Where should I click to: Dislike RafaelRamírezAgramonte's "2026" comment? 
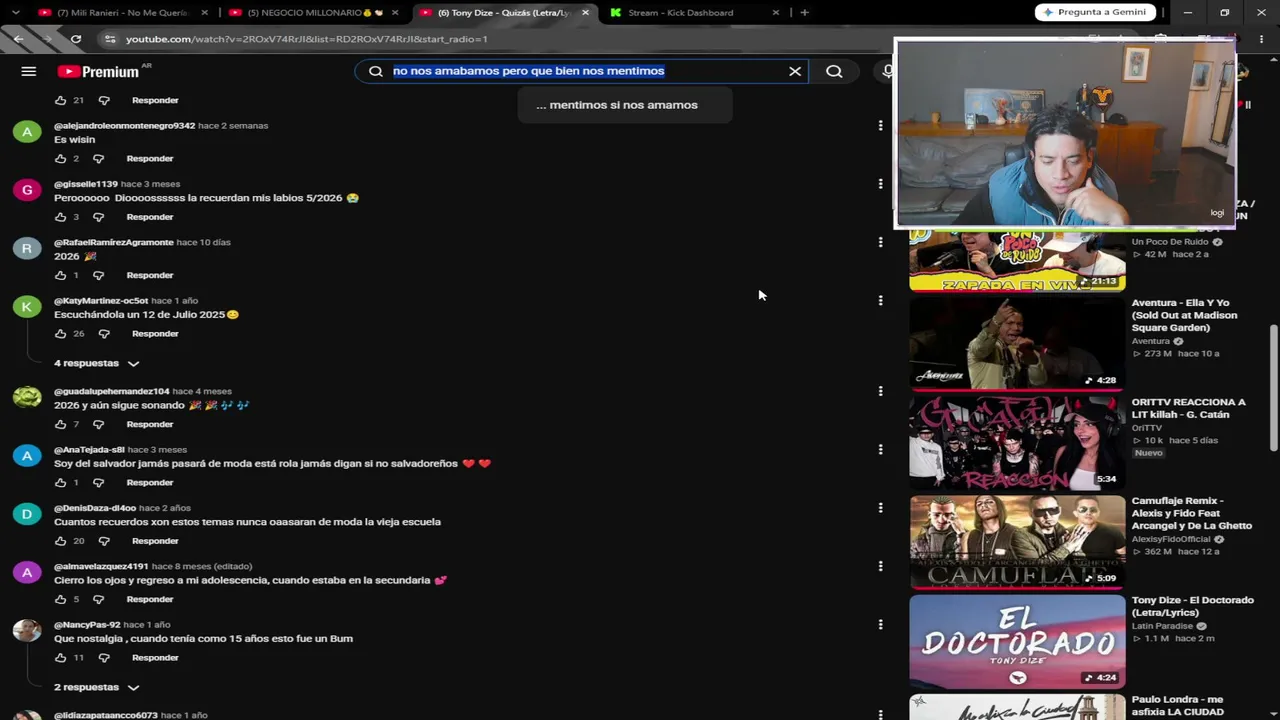[98, 275]
